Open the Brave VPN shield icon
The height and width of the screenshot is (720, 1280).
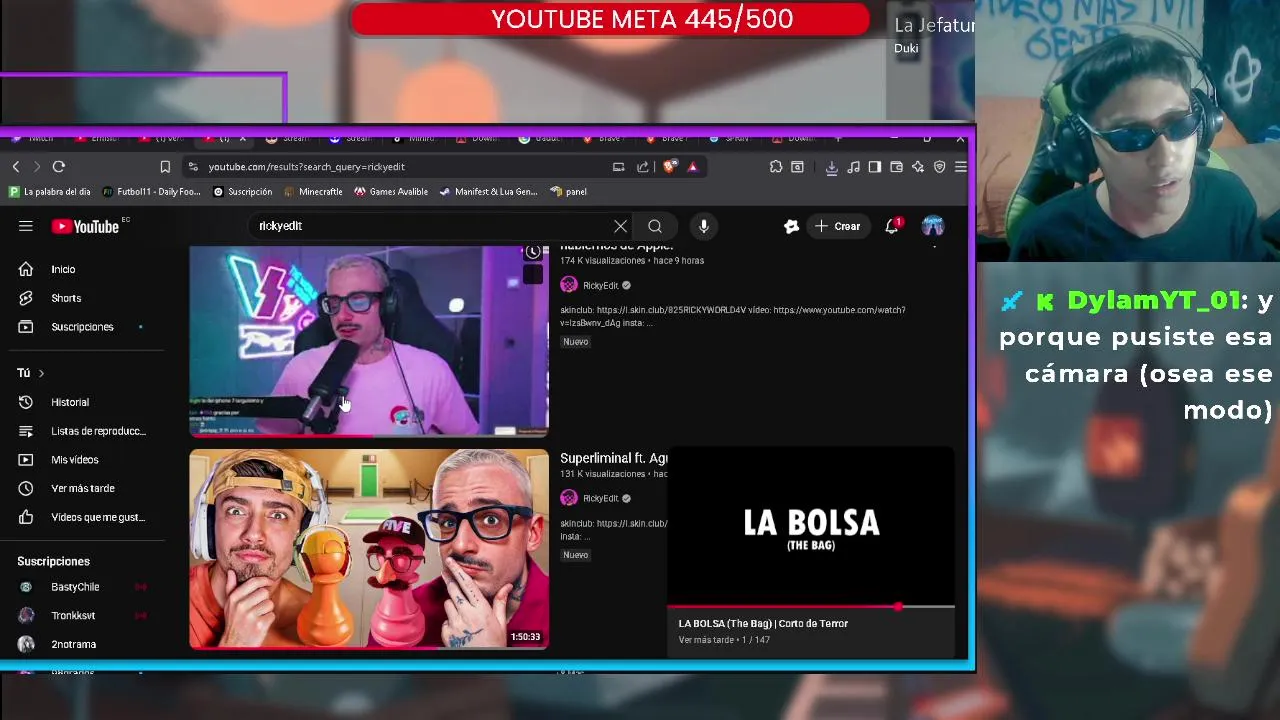pos(939,167)
